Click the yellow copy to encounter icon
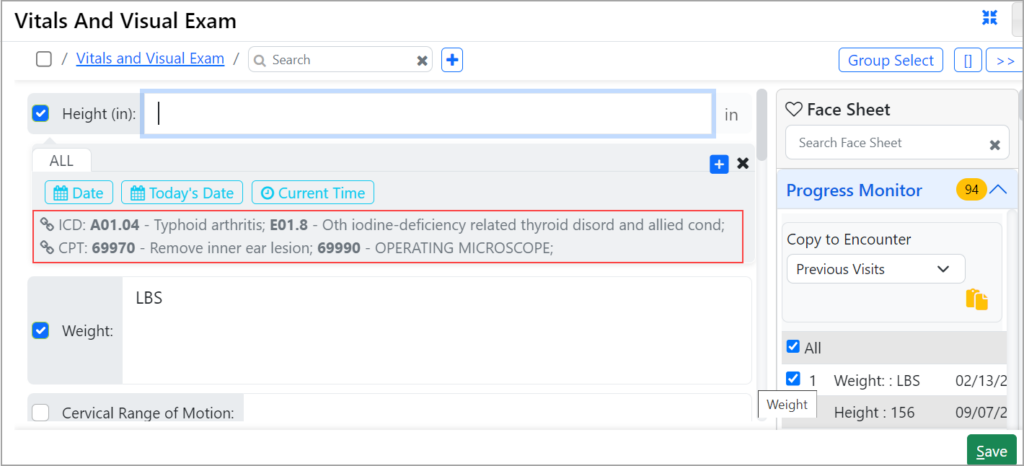 pos(977,299)
